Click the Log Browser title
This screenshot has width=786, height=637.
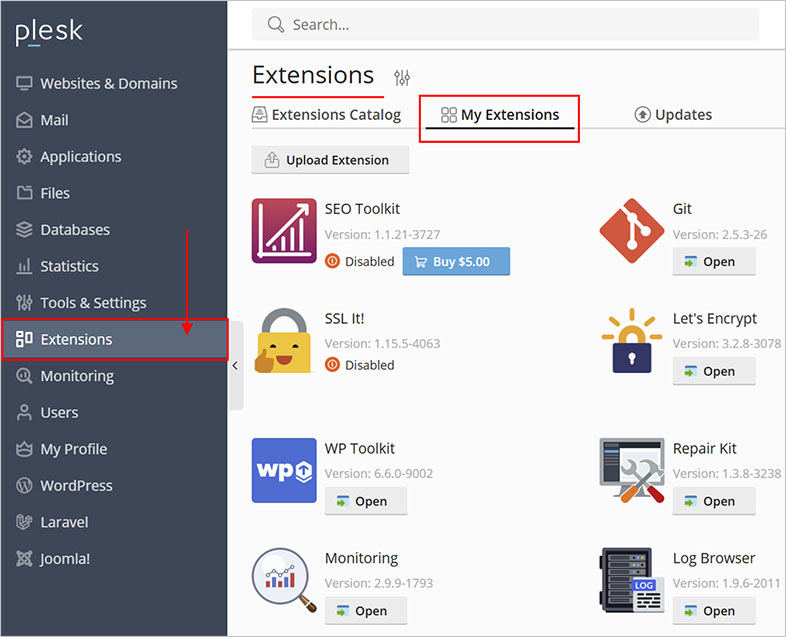coord(714,558)
